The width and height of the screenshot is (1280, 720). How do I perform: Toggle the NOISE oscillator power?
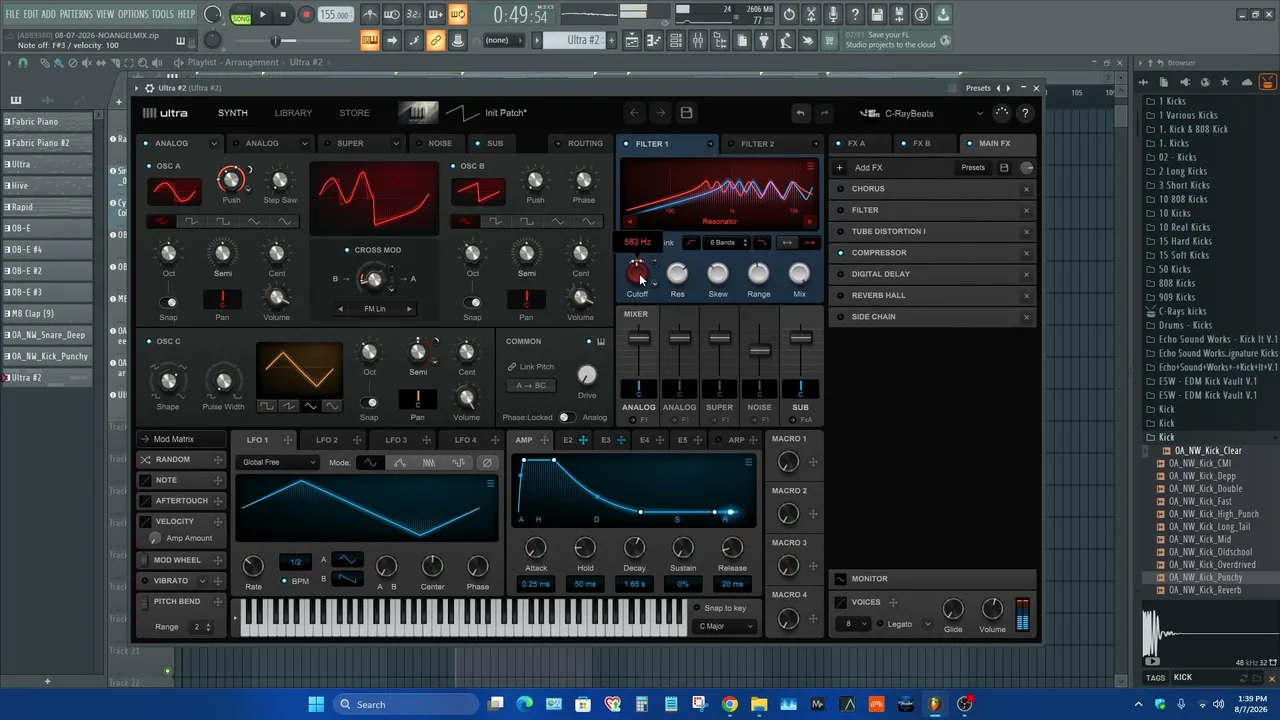coord(420,144)
